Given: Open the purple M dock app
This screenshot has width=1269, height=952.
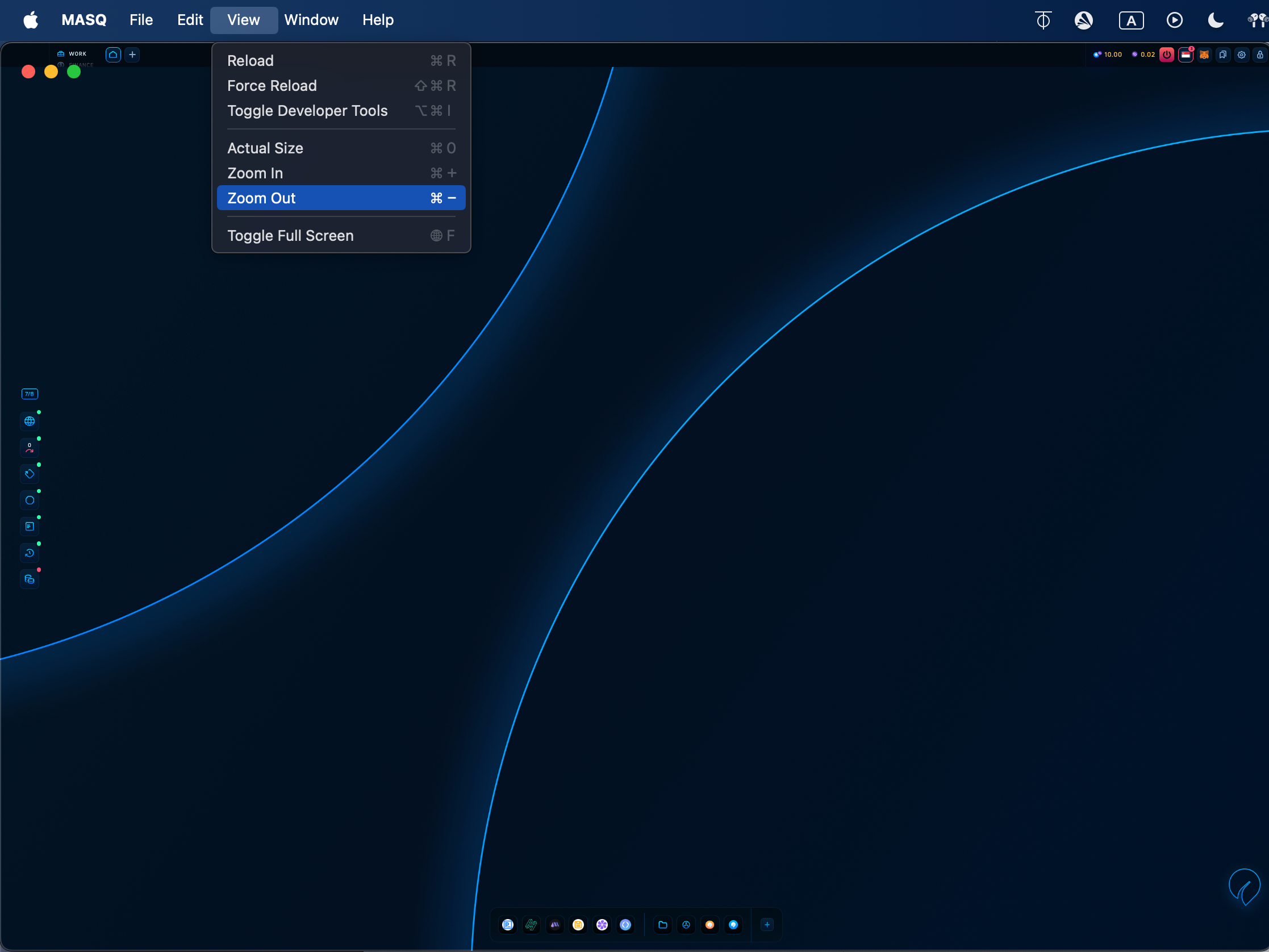Looking at the screenshot, I should point(555,925).
